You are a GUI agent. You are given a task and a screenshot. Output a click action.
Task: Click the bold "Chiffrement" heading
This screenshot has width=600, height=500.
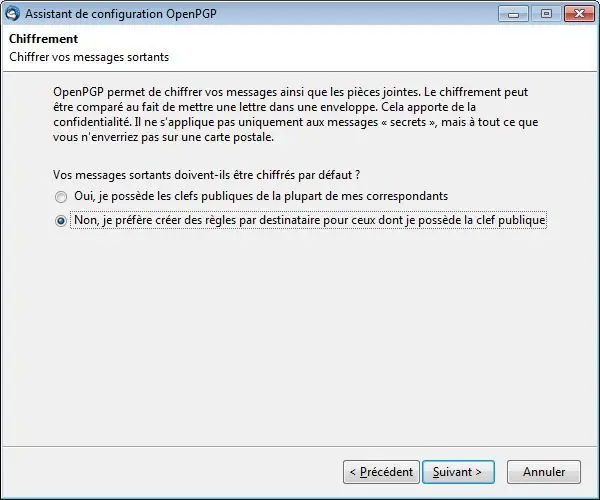point(43,39)
